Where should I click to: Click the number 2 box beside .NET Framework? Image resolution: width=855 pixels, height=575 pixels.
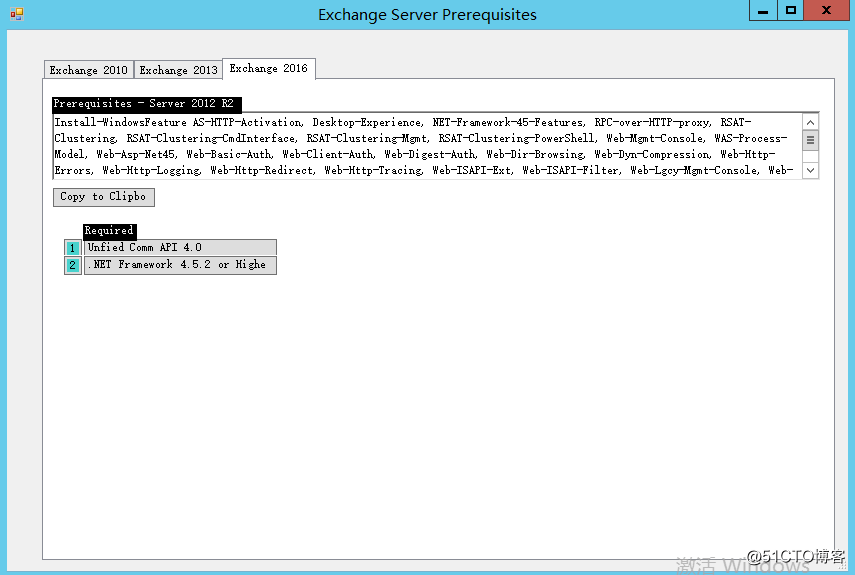pos(73,265)
